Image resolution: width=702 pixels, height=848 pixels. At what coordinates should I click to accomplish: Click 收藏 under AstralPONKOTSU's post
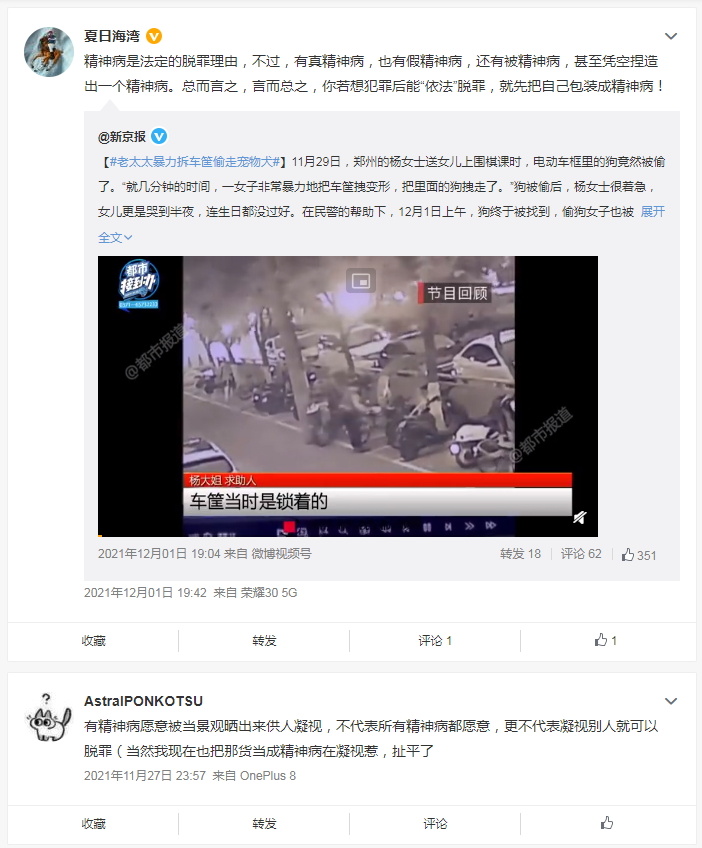pyautogui.click(x=94, y=823)
